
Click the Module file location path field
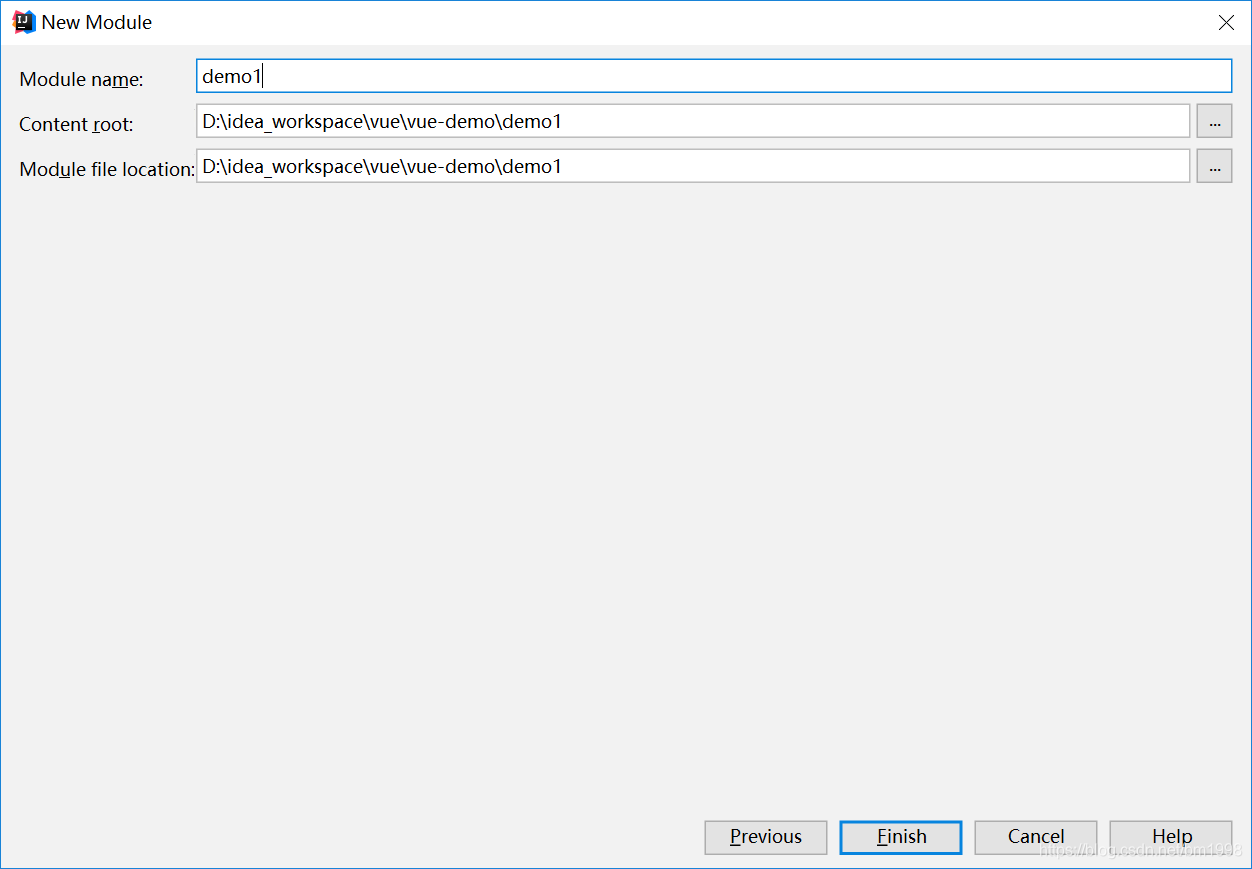coord(693,166)
